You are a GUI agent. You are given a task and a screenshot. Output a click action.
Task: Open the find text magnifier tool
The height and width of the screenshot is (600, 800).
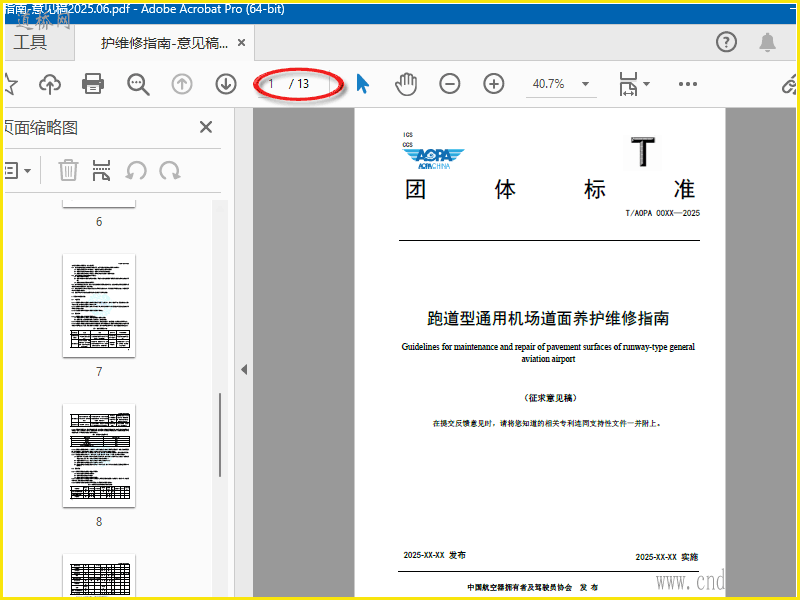pyautogui.click(x=138, y=84)
